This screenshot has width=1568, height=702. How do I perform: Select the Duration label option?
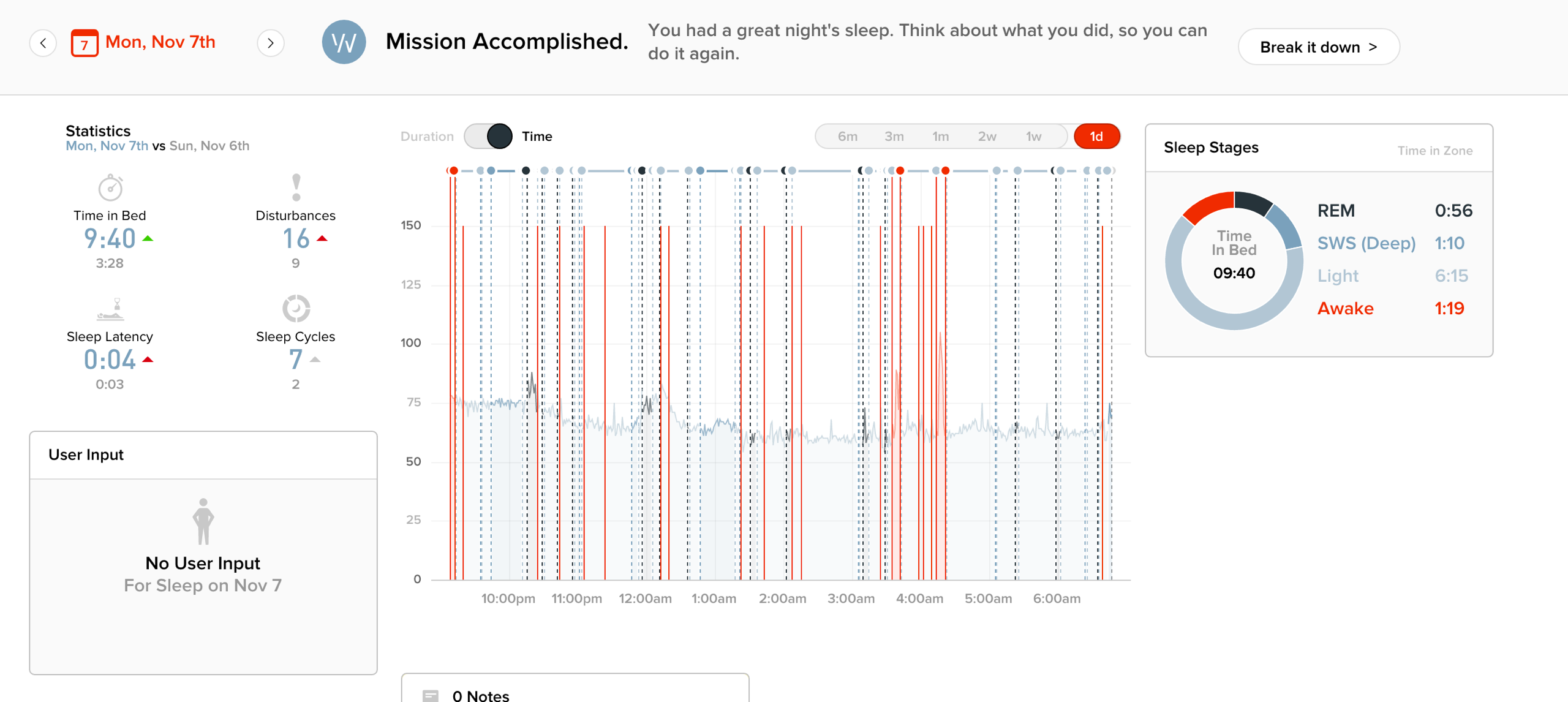(427, 136)
